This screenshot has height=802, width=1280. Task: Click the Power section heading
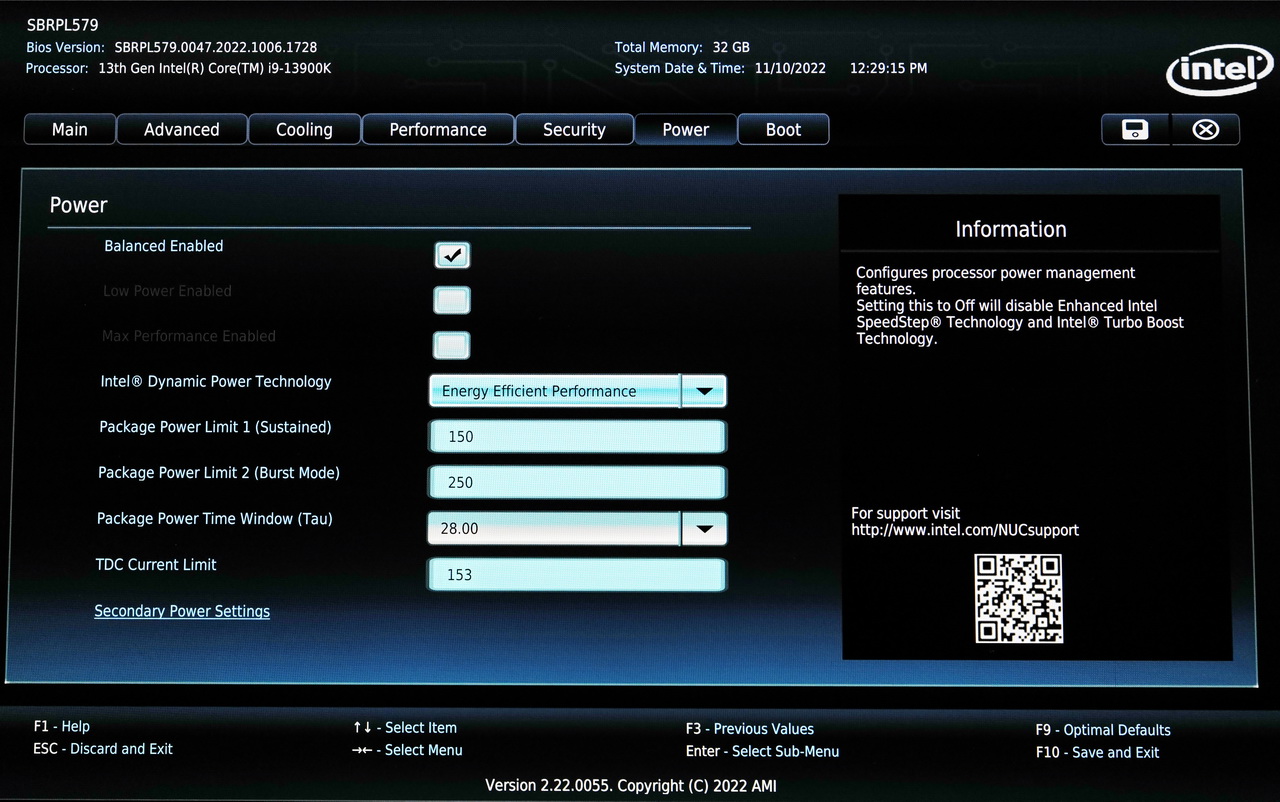point(78,205)
